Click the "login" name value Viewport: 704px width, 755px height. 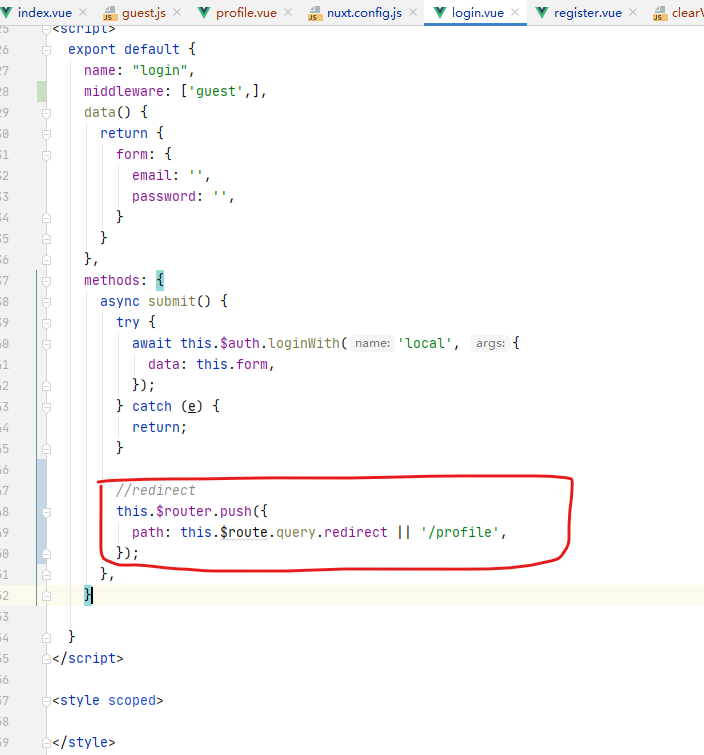(159, 70)
